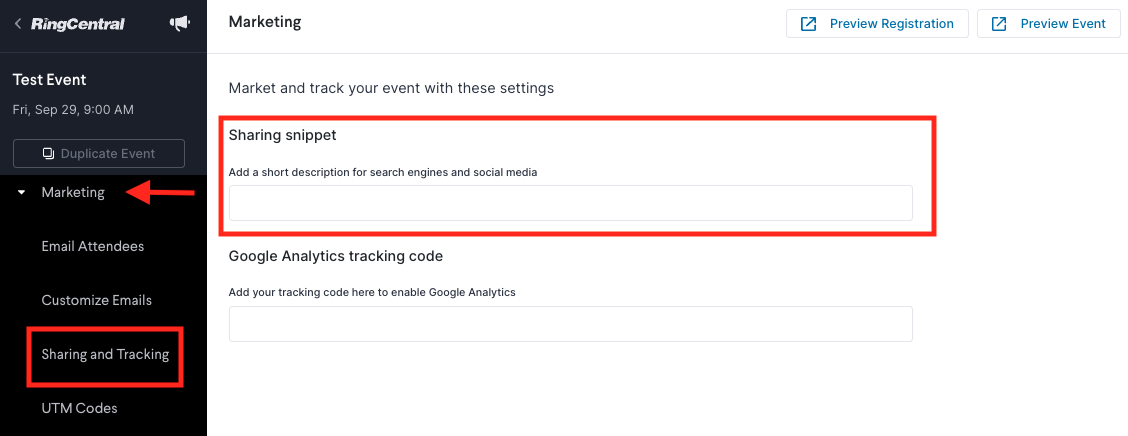Click the event date Fri, Sep 29 text
This screenshot has width=1128, height=436.
point(73,110)
